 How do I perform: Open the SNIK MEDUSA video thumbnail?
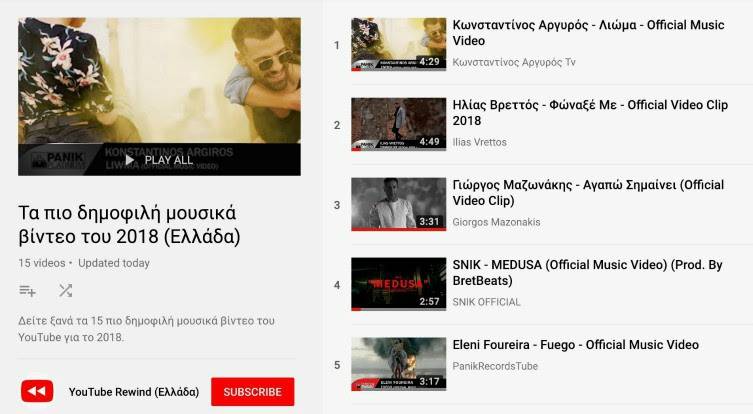[399, 284]
